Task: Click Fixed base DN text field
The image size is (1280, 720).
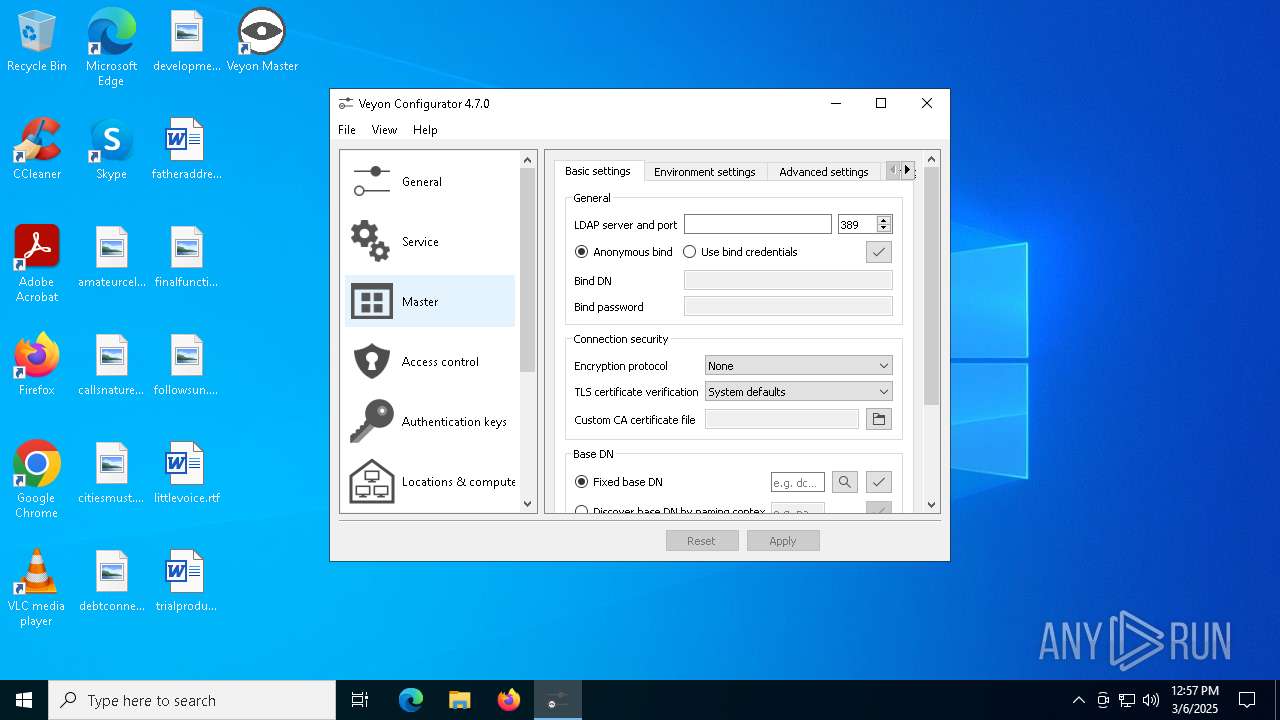Action: pyautogui.click(x=798, y=482)
